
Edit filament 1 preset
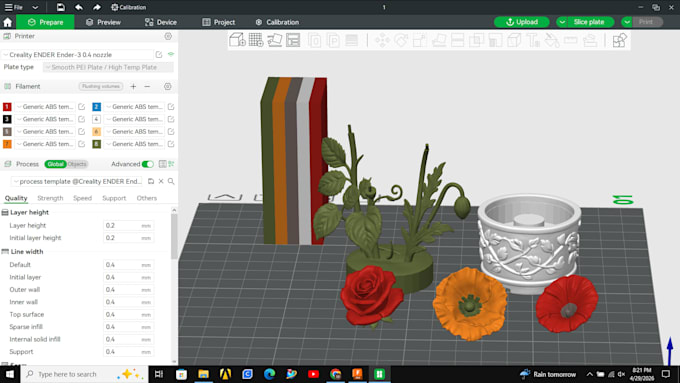(82, 107)
